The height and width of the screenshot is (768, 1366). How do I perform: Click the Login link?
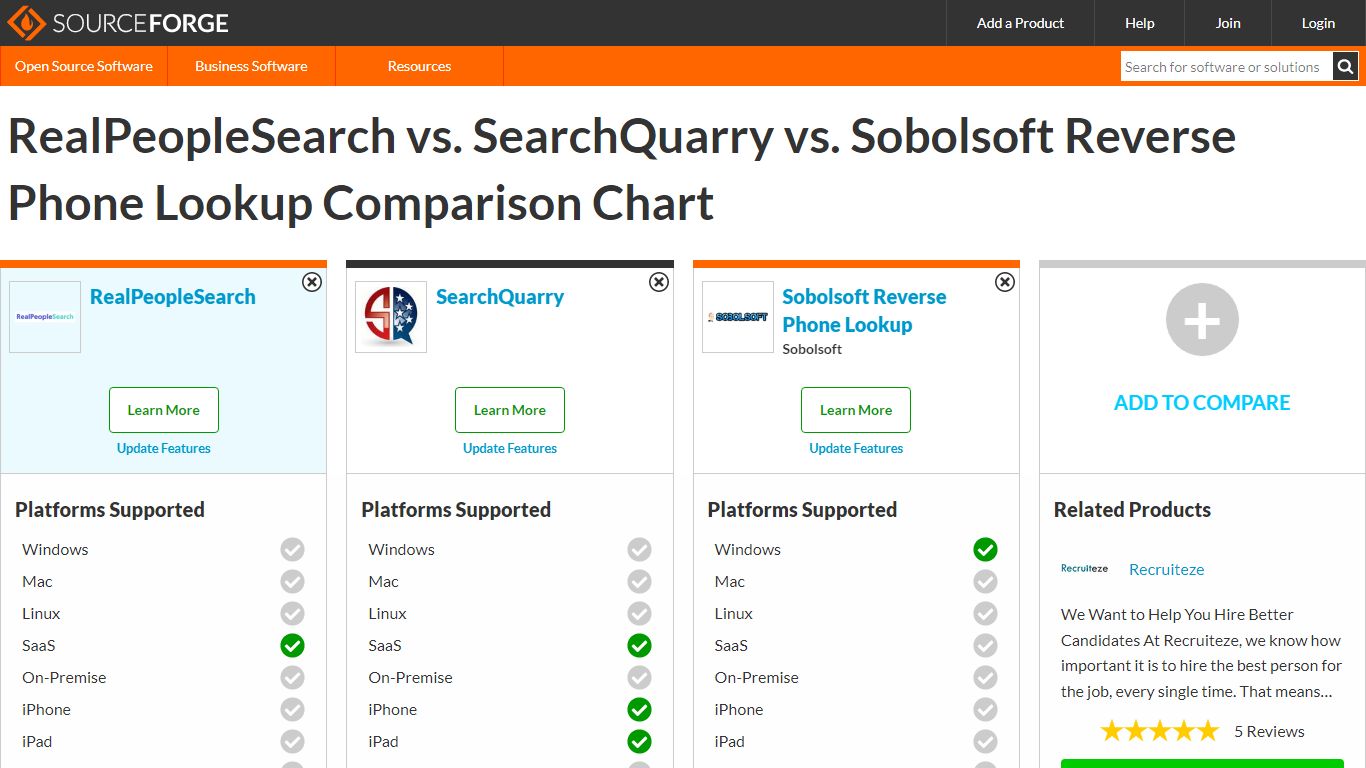pos(1318,23)
